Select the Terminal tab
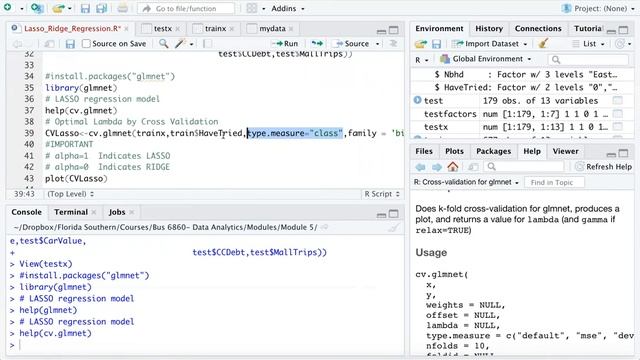This screenshot has height=360, width=640. click(x=71, y=212)
